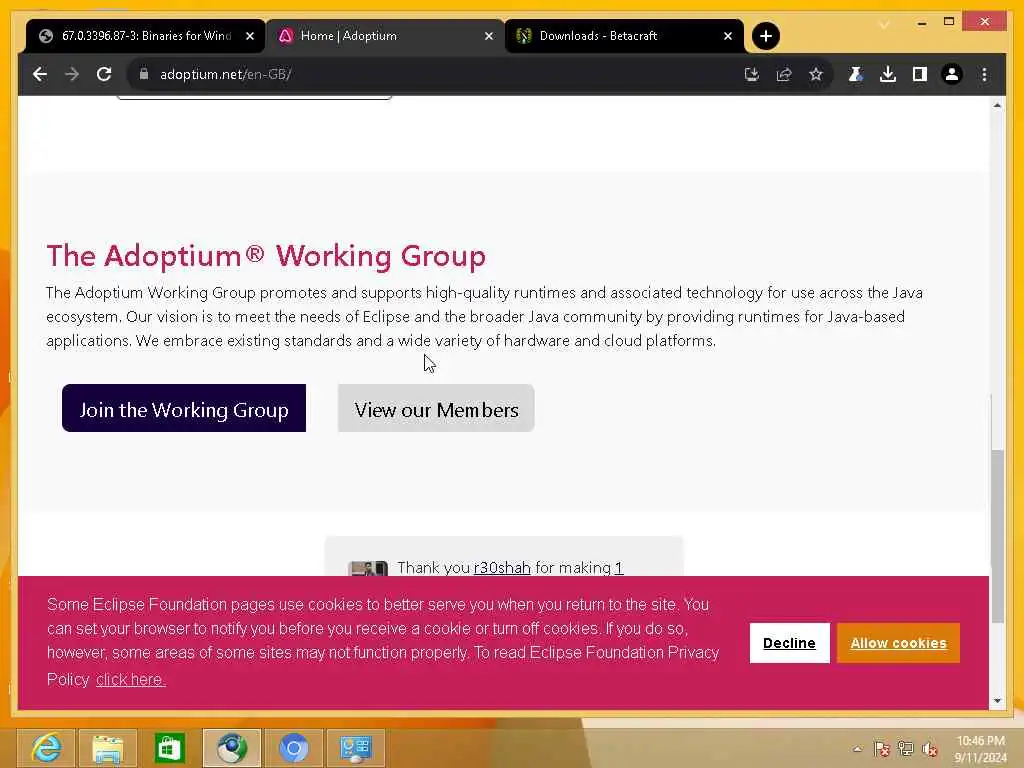Allow cookies in the banner

coord(898,643)
